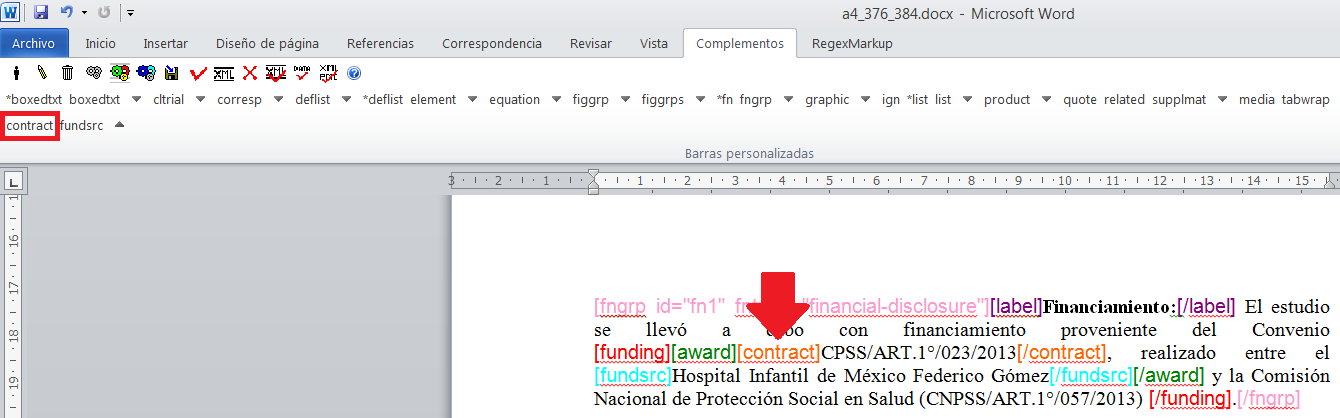Click the red checkmark validate icon
The width and height of the screenshot is (1340, 418).
click(198, 73)
